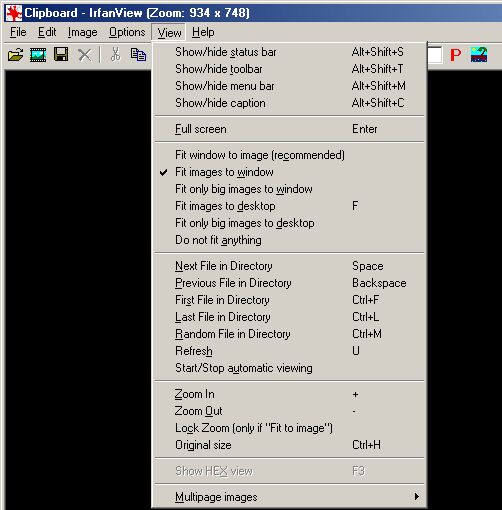Click the red P toolbar icon
502x510 pixels.
pyautogui.click(x=455, y=55)
